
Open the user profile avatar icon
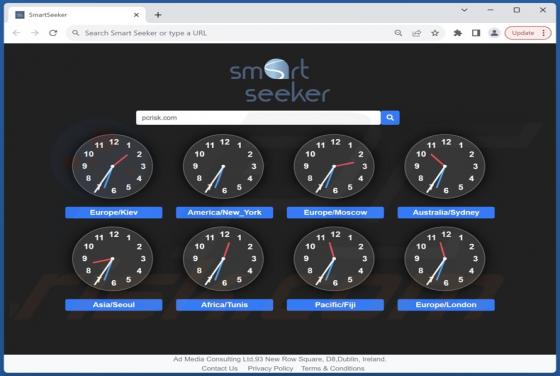494,33
